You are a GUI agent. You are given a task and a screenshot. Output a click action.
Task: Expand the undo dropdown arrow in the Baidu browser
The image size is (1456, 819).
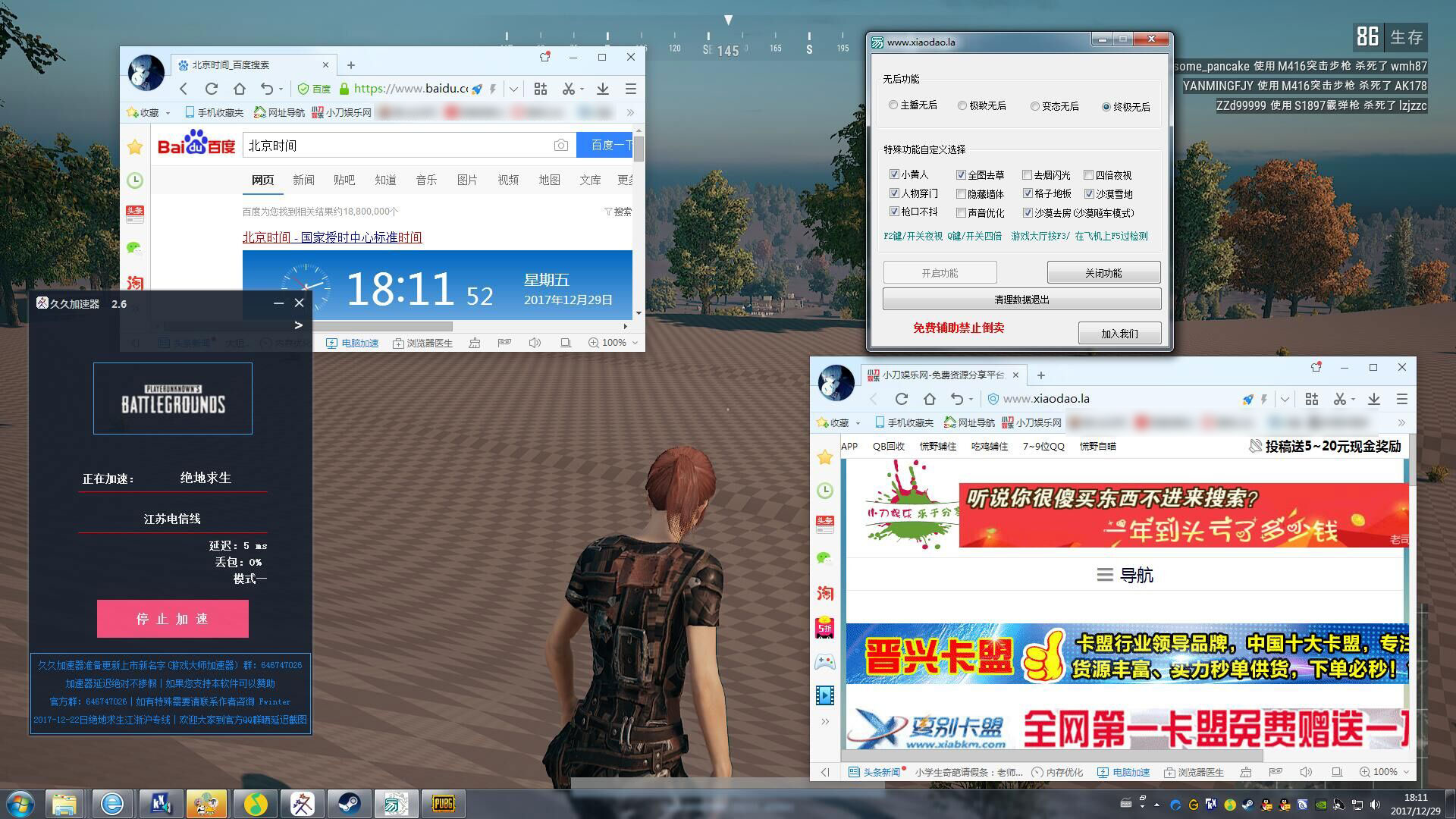[281, 89]
